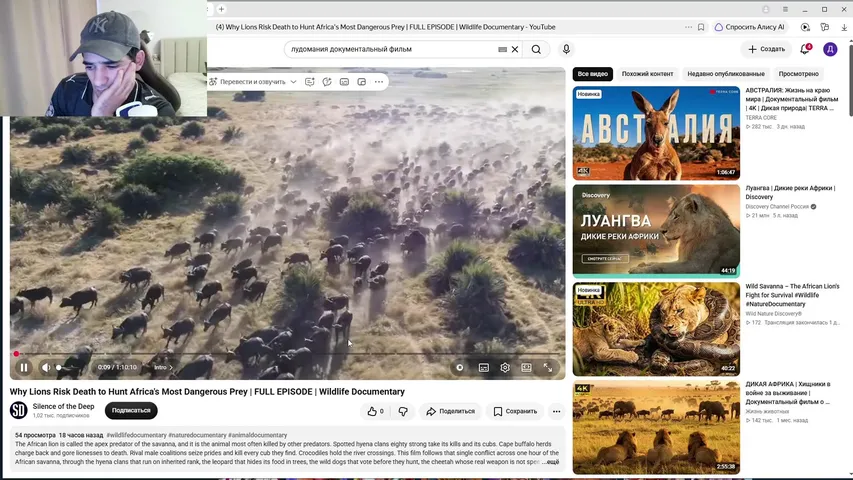
Task: Bookmark this page with the bookmark icon
Action: 701,27
